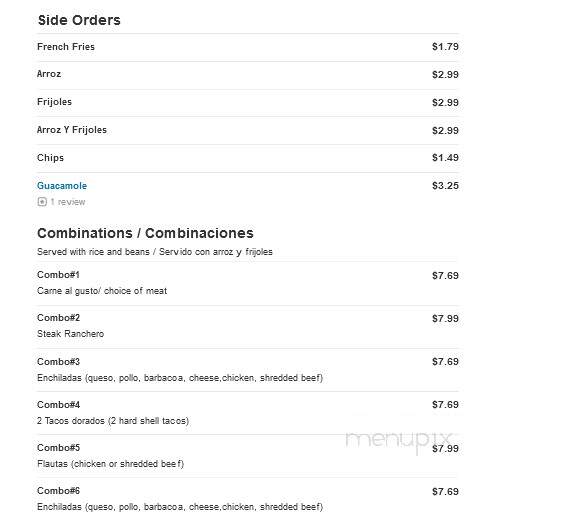Open the 1 review link
This screenshot has height=522, width=578.
coord(68,202)
